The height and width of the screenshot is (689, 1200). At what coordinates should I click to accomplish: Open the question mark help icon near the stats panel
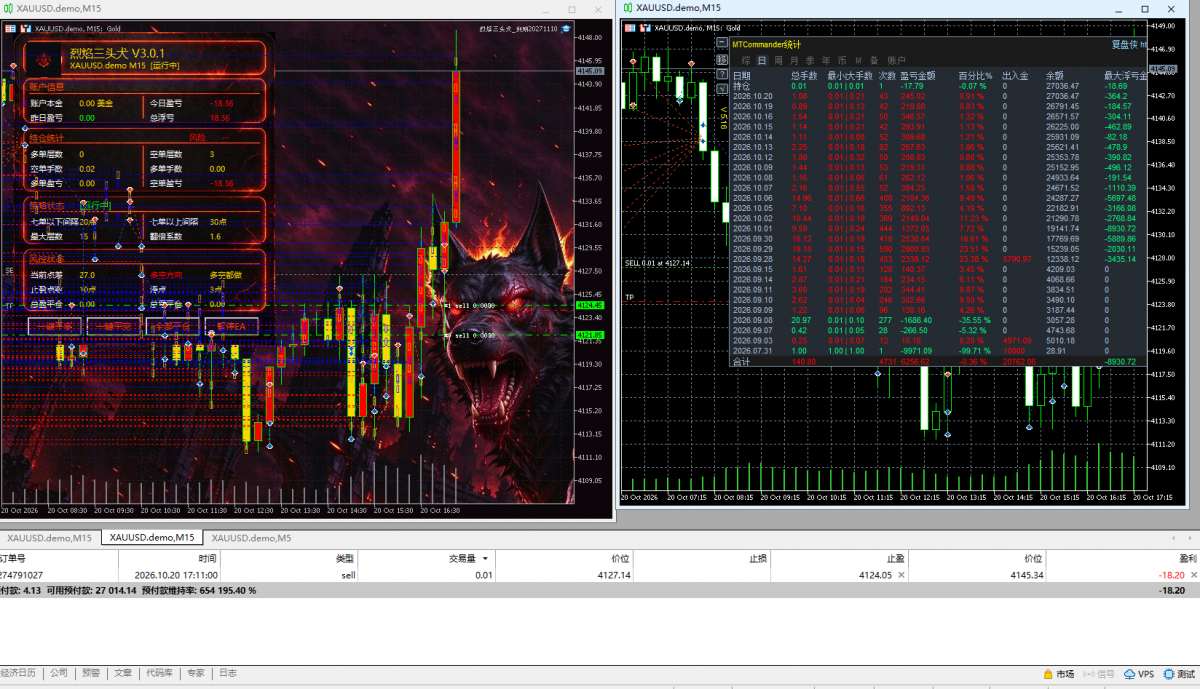point(722,74)
